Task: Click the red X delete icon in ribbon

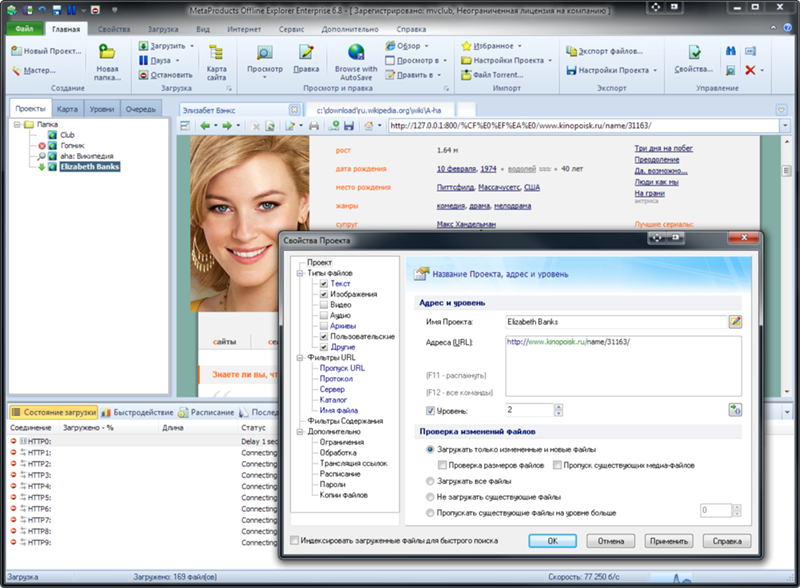Action: click(x=750, y=70)
